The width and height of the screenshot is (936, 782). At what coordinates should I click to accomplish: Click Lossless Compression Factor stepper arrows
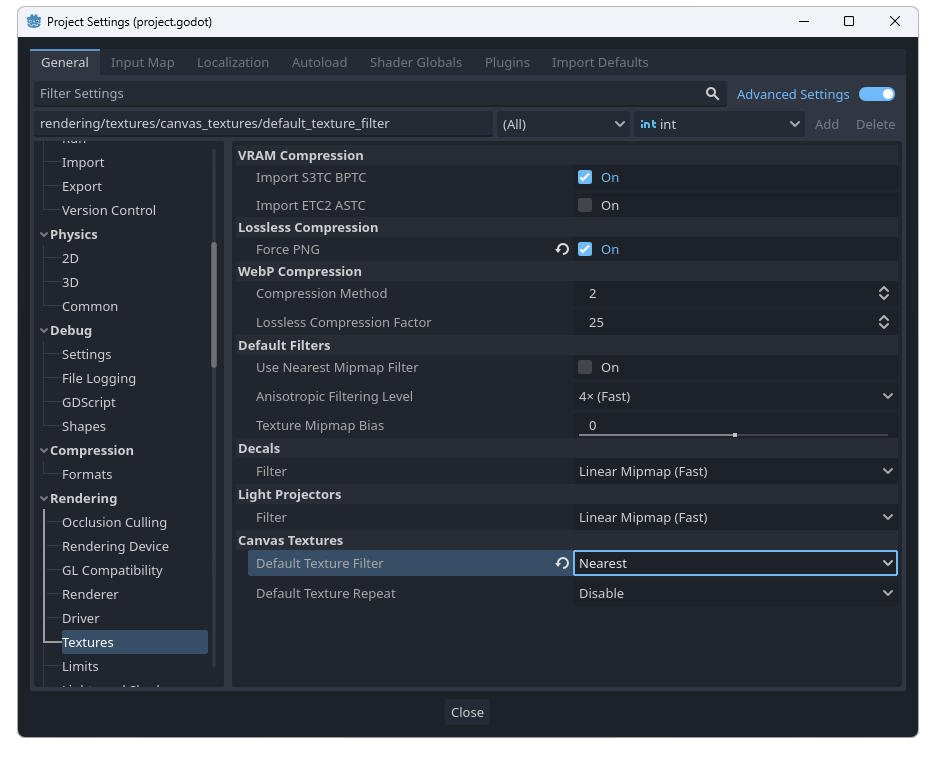[883, 322]
